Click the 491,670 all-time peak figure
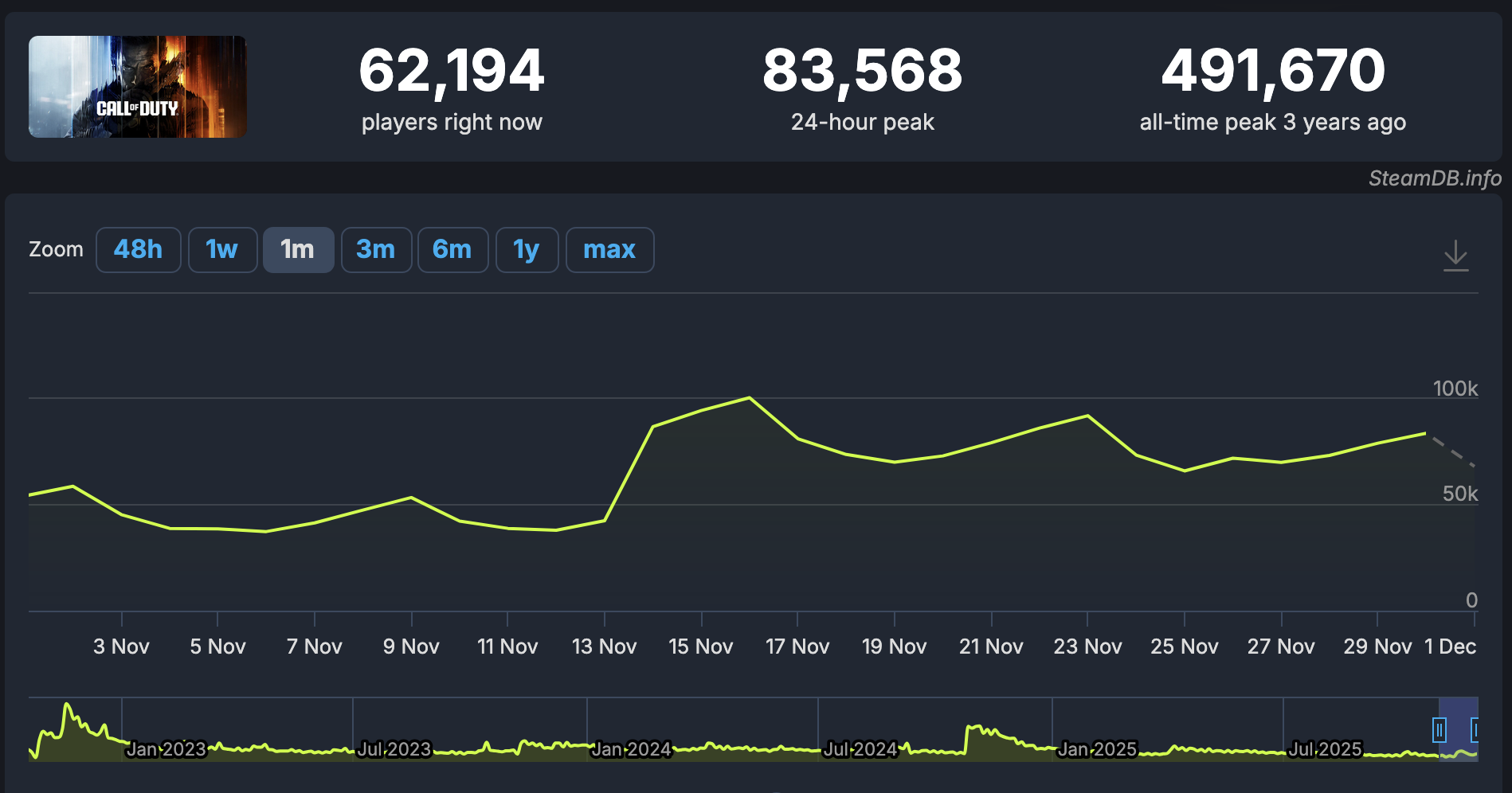The width and height of the screenshot is (1512, 793). point(1273,71)
